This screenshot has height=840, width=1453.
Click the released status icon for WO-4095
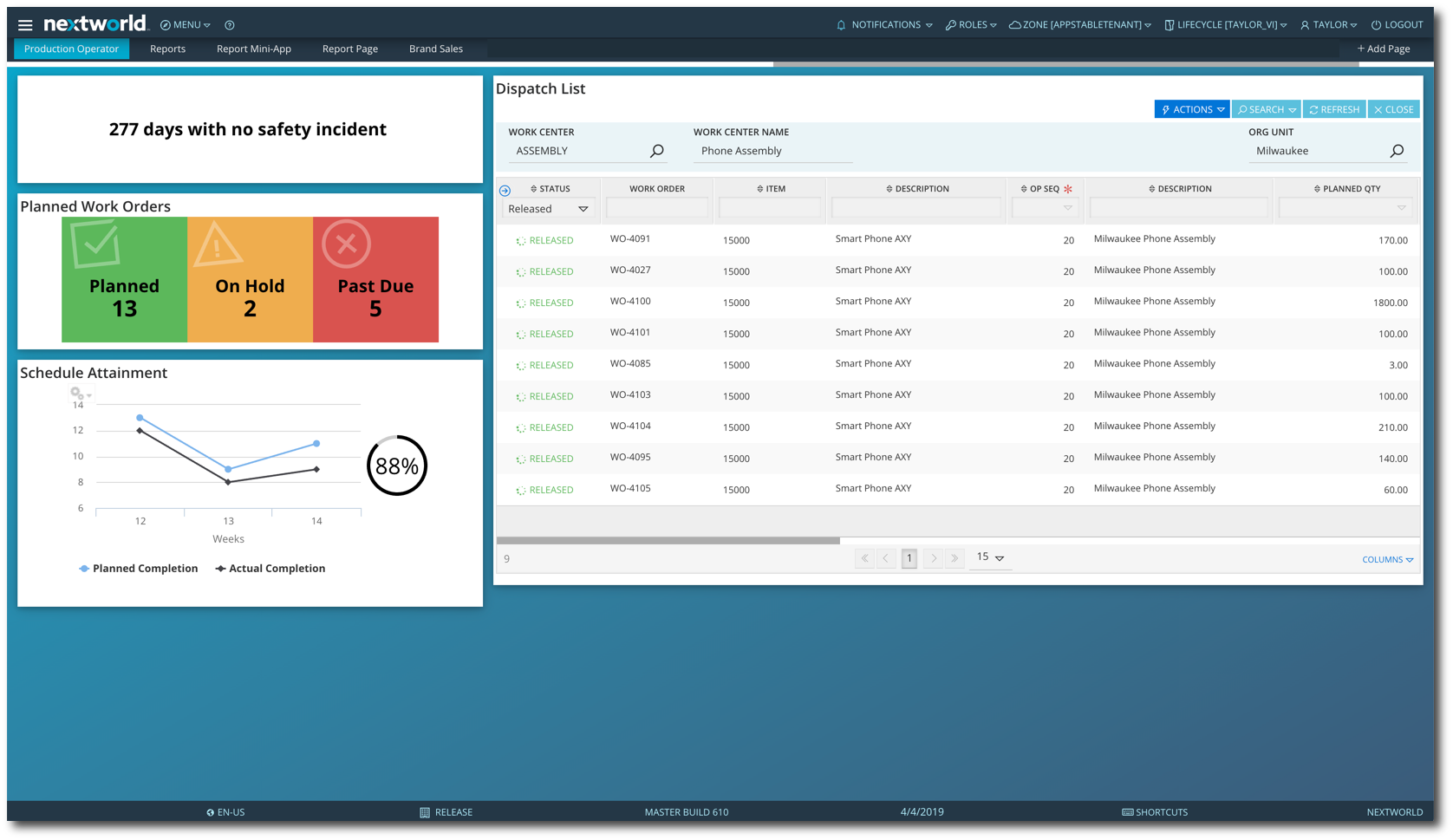coord(520,459)
